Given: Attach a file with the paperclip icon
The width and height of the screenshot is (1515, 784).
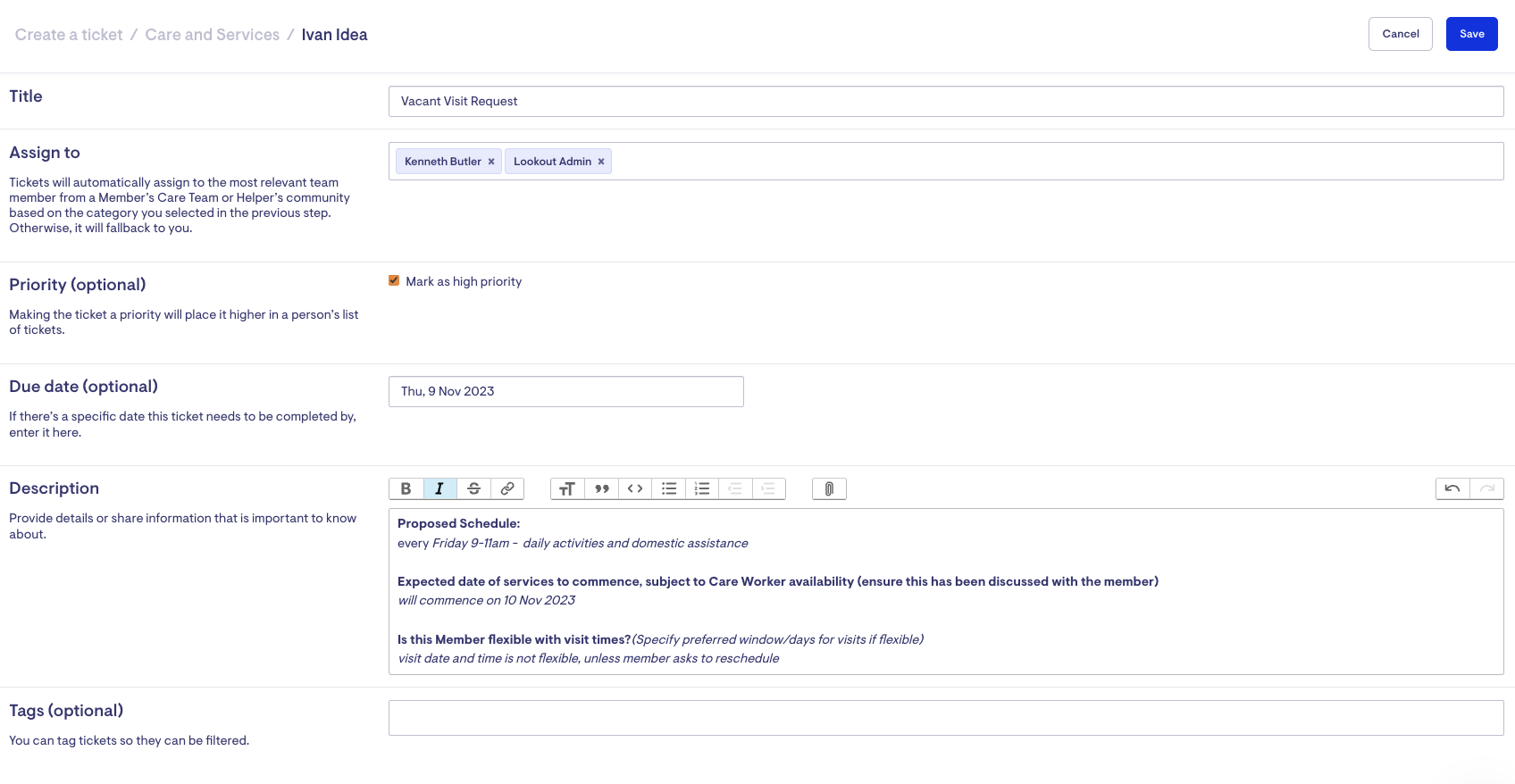Looking at the screenshot, I should tap(829, 488).
